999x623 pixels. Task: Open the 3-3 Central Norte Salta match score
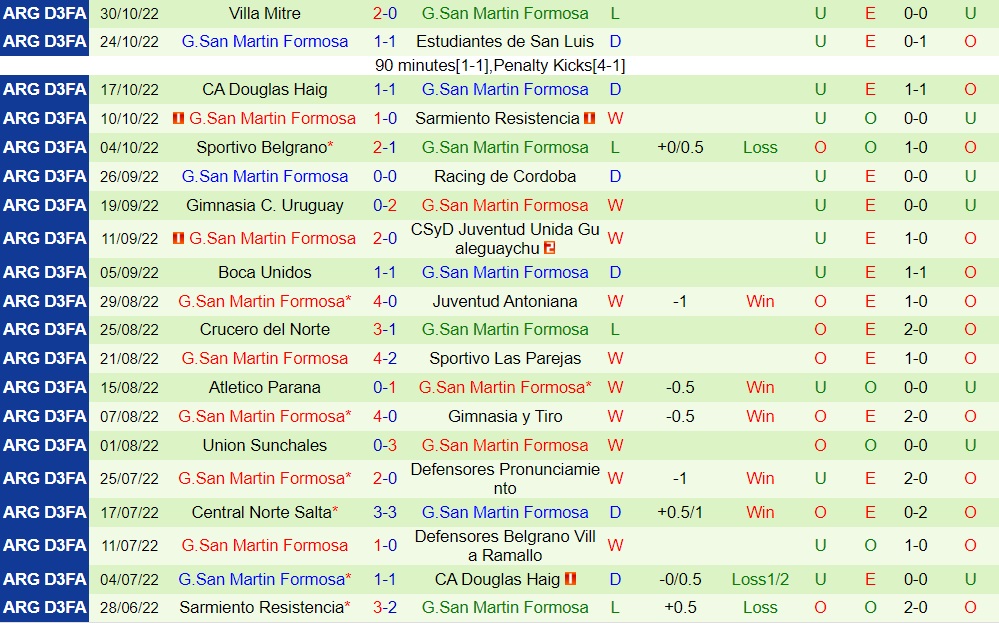coord(385,512)
